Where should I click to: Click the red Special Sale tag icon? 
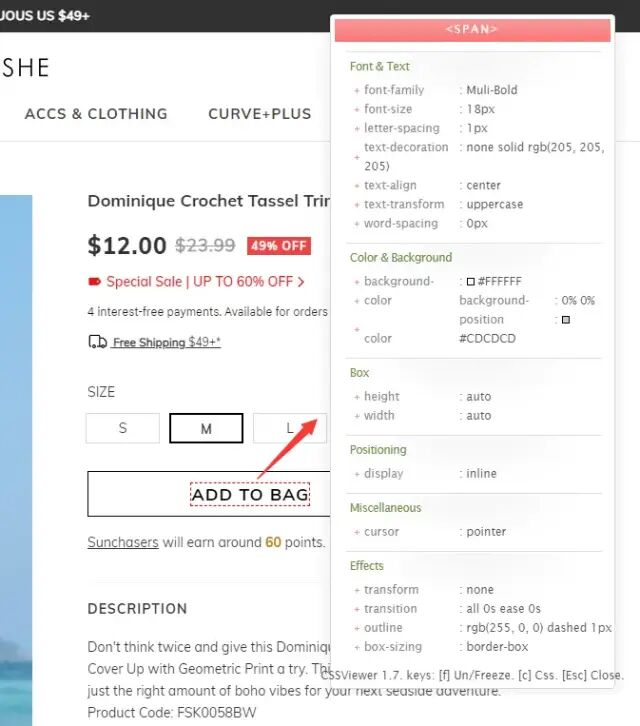(x=95, y=282)
